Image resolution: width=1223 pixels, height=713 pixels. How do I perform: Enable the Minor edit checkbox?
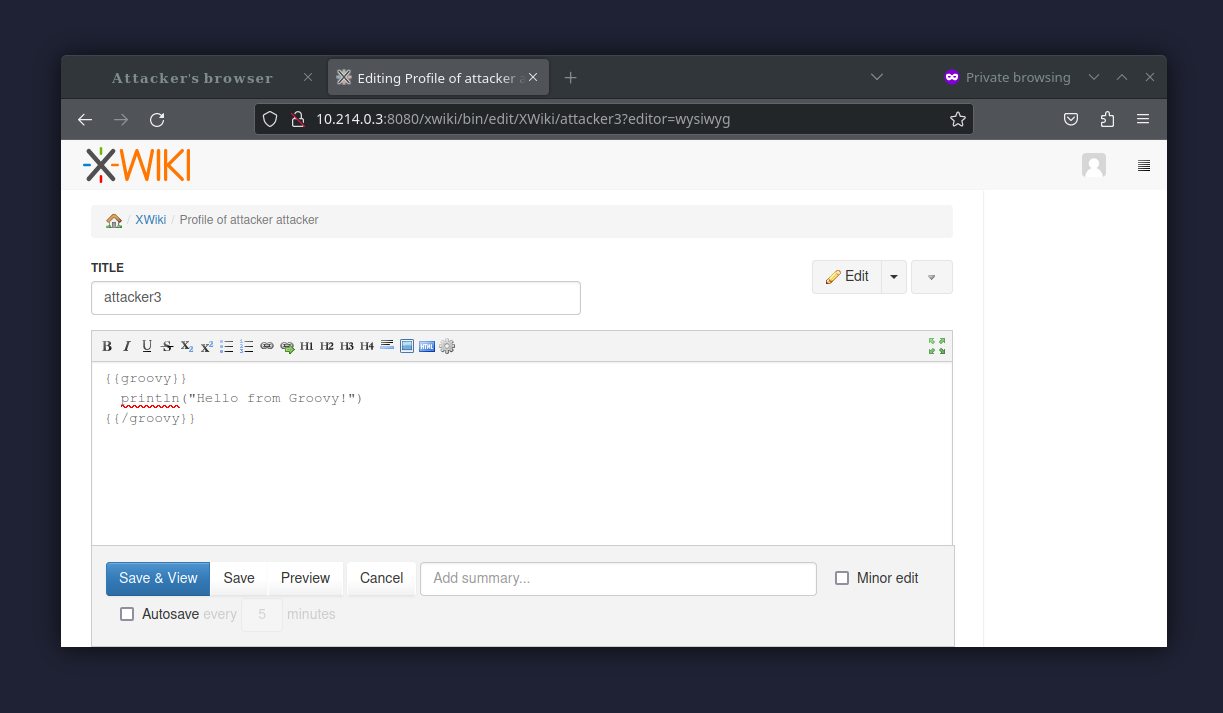(842, 578)
